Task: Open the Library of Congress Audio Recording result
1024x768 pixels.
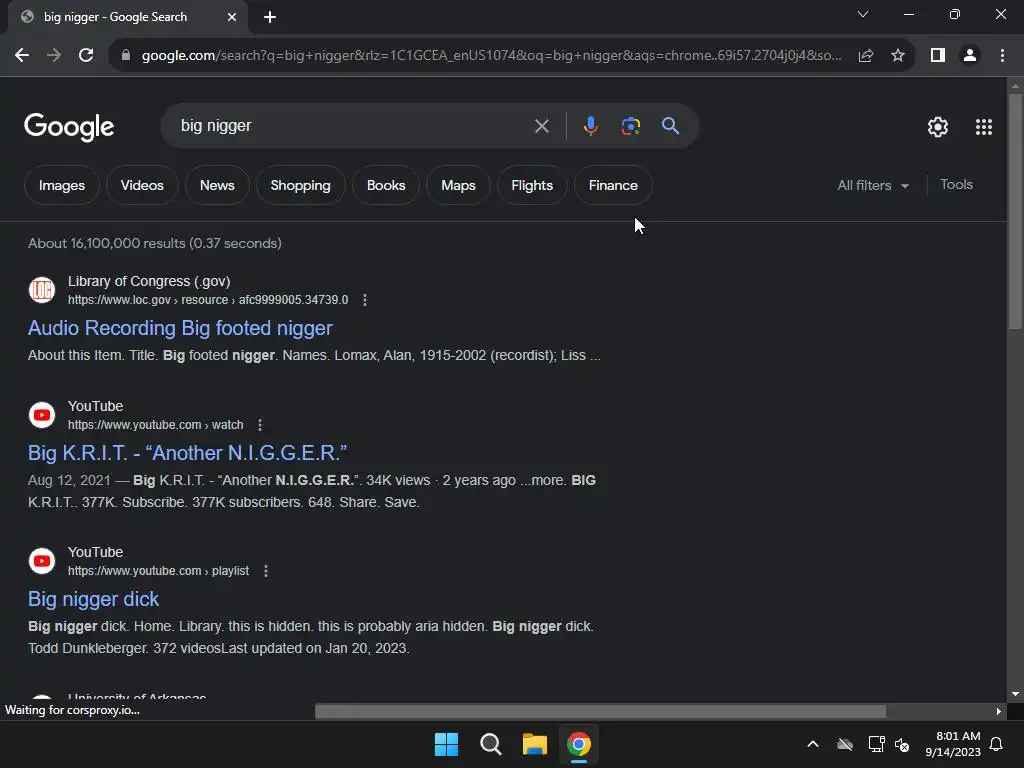Action: (x=180, y=328)
